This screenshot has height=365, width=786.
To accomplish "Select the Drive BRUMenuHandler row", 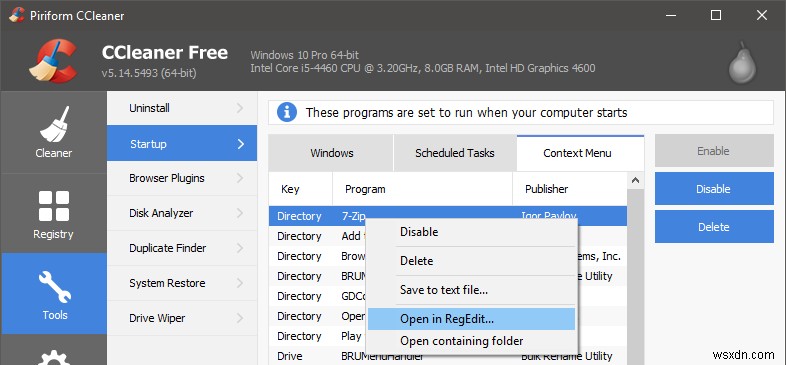I will 448,356.
